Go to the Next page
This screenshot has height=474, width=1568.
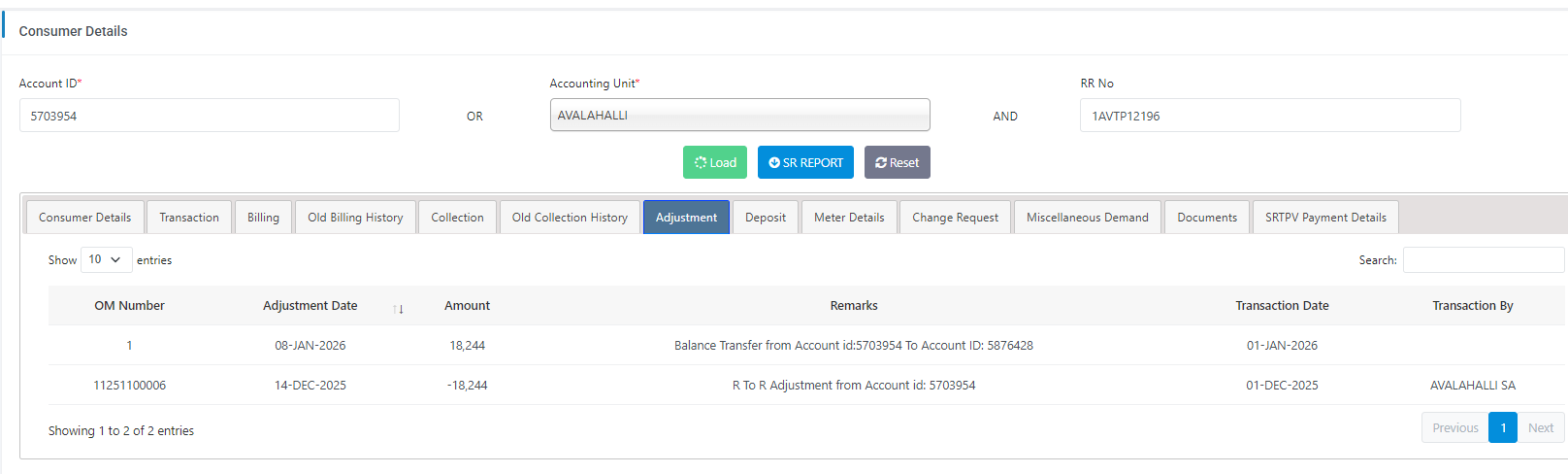coord(1540,427)
